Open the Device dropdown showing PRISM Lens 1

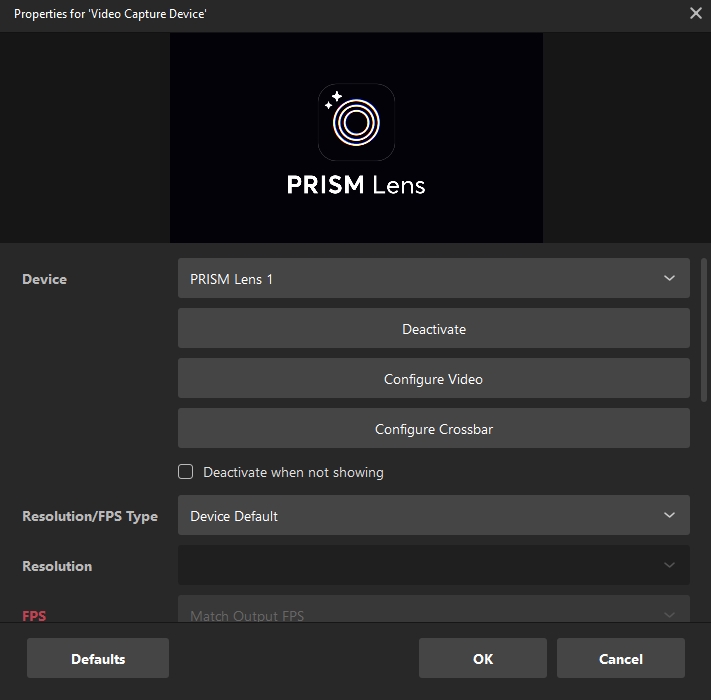(x=433, y=278)
